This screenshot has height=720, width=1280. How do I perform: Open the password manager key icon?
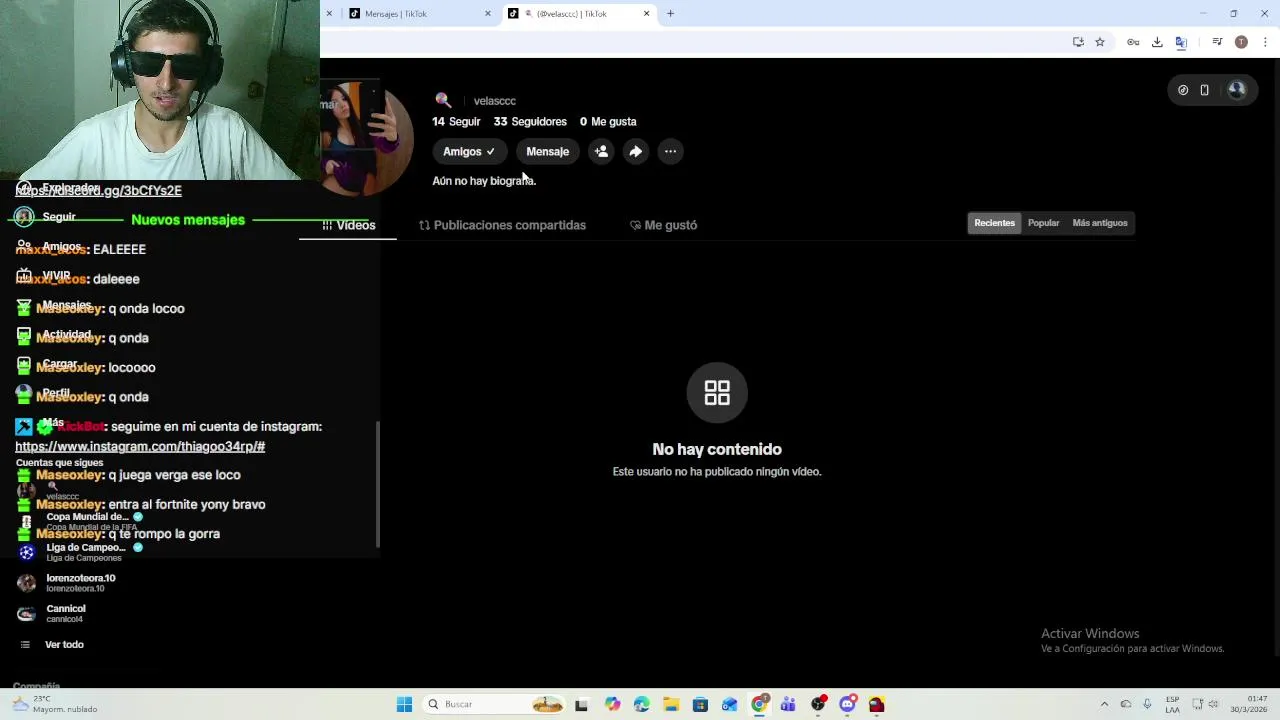click(x=1133, y=42)
